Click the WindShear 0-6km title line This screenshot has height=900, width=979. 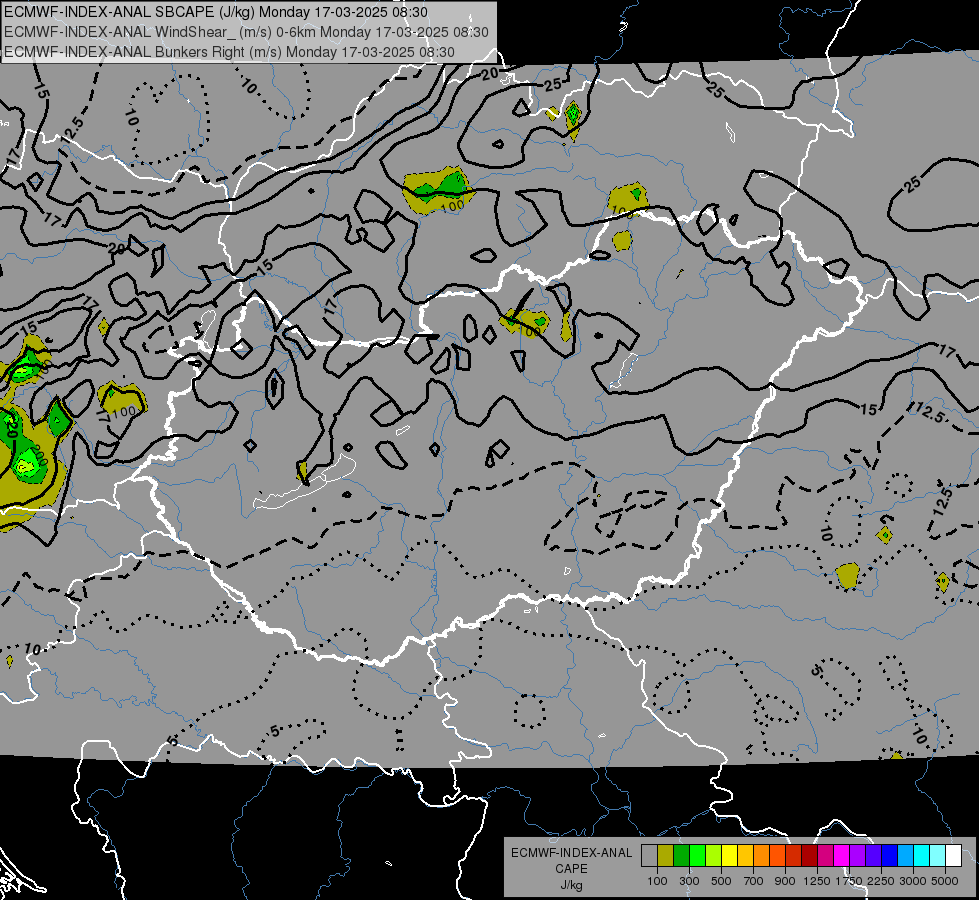246,32
